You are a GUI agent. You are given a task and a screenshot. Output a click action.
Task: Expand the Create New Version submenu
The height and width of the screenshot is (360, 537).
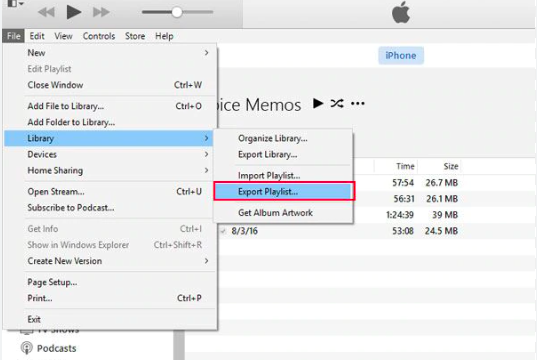click(110, 261)
